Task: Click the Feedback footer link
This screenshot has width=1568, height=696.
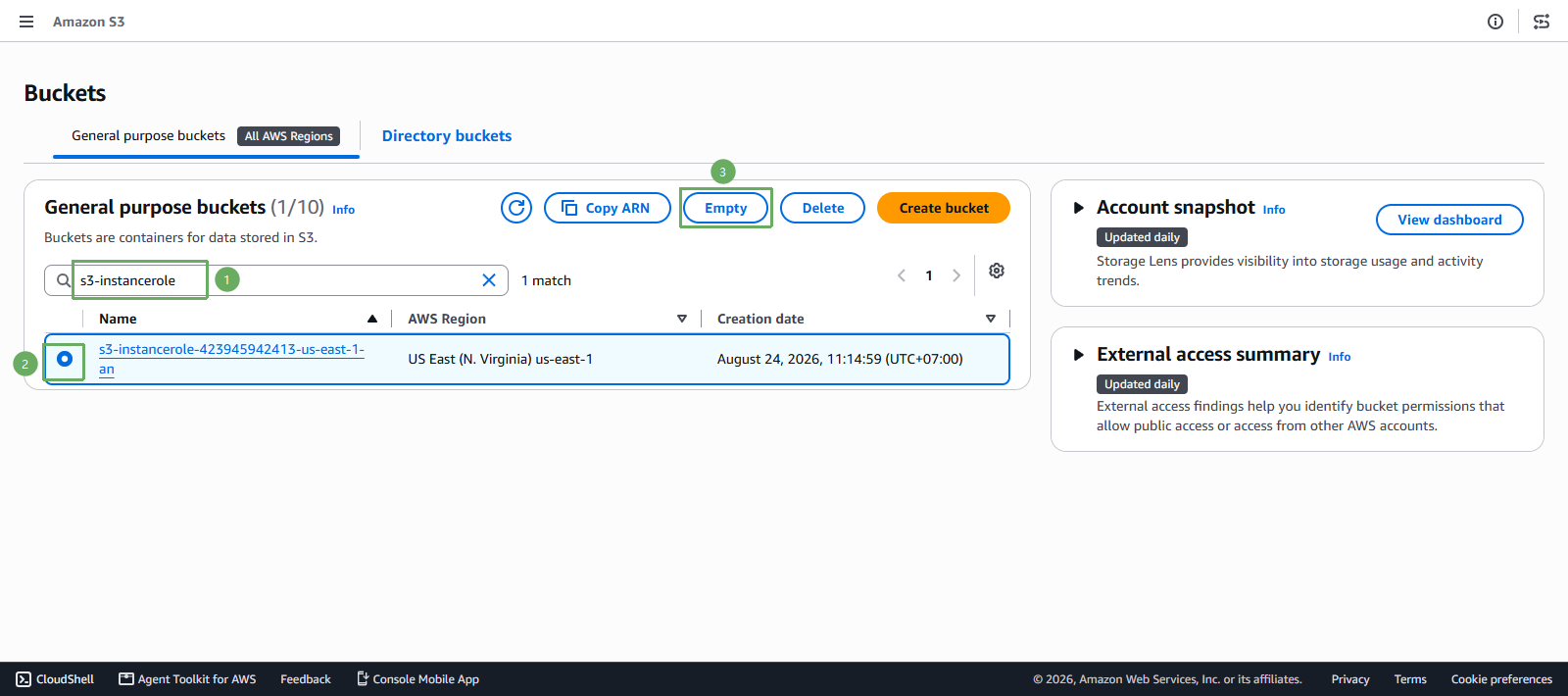Action: click(x=306, y=679)
